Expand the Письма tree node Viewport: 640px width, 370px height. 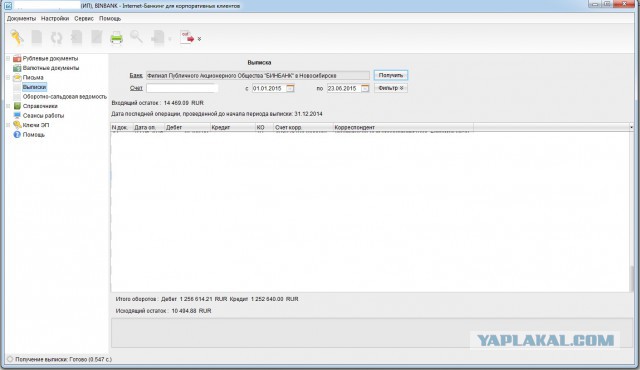pyautogui.click(x=8, y=78)
